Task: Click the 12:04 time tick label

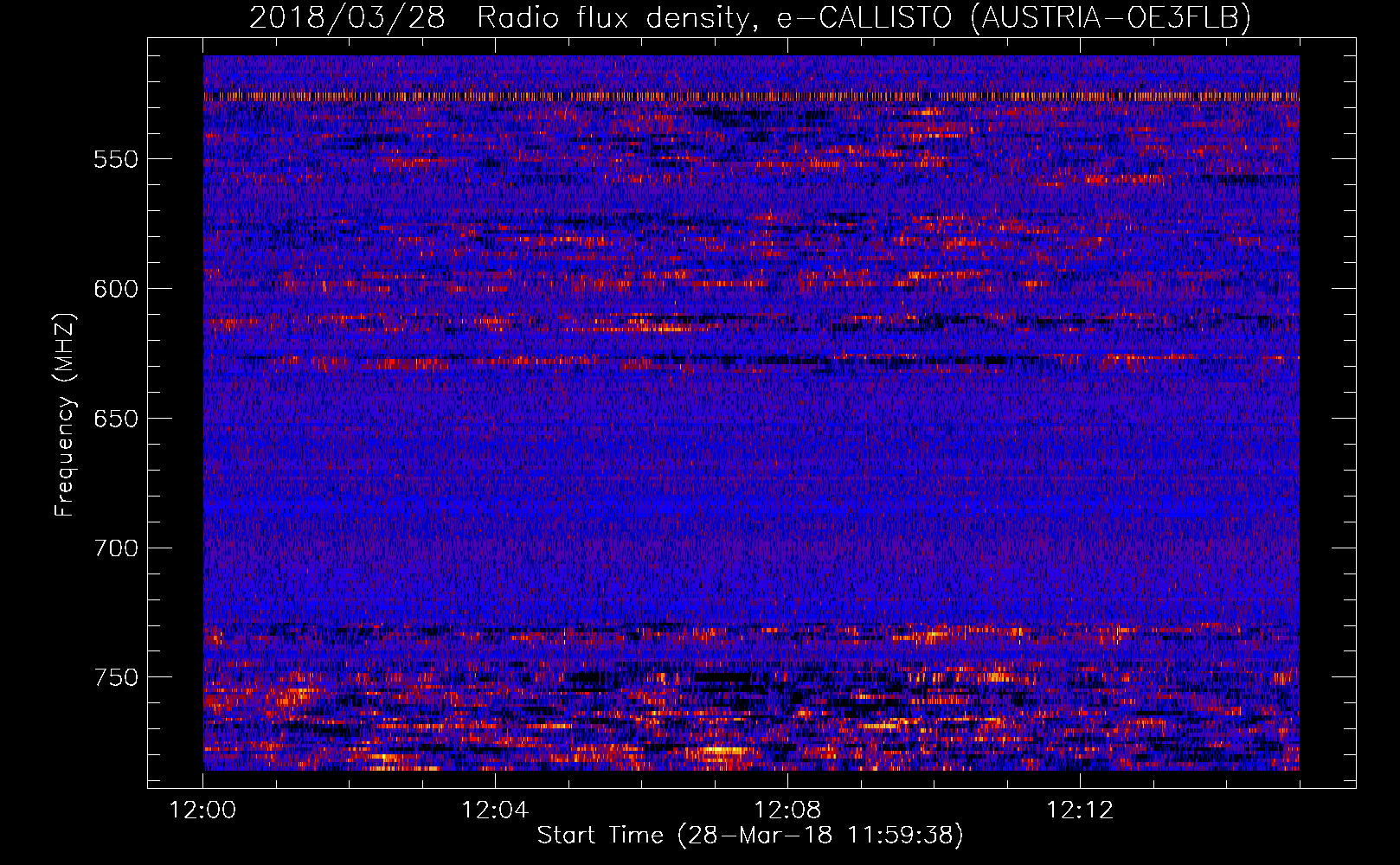Action: pos(495,811)
